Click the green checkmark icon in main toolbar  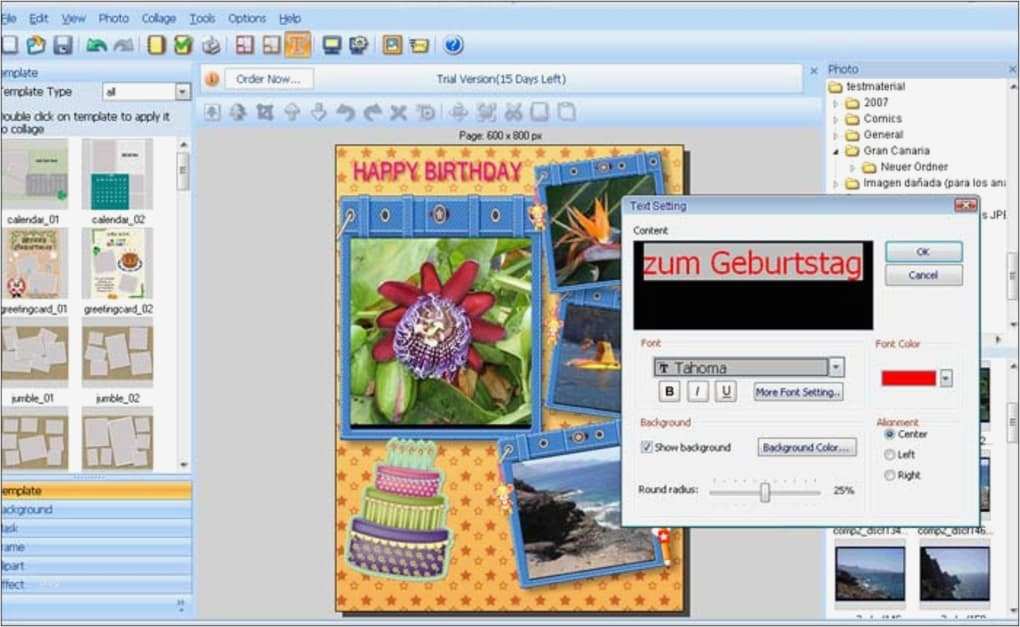(183, 45)
